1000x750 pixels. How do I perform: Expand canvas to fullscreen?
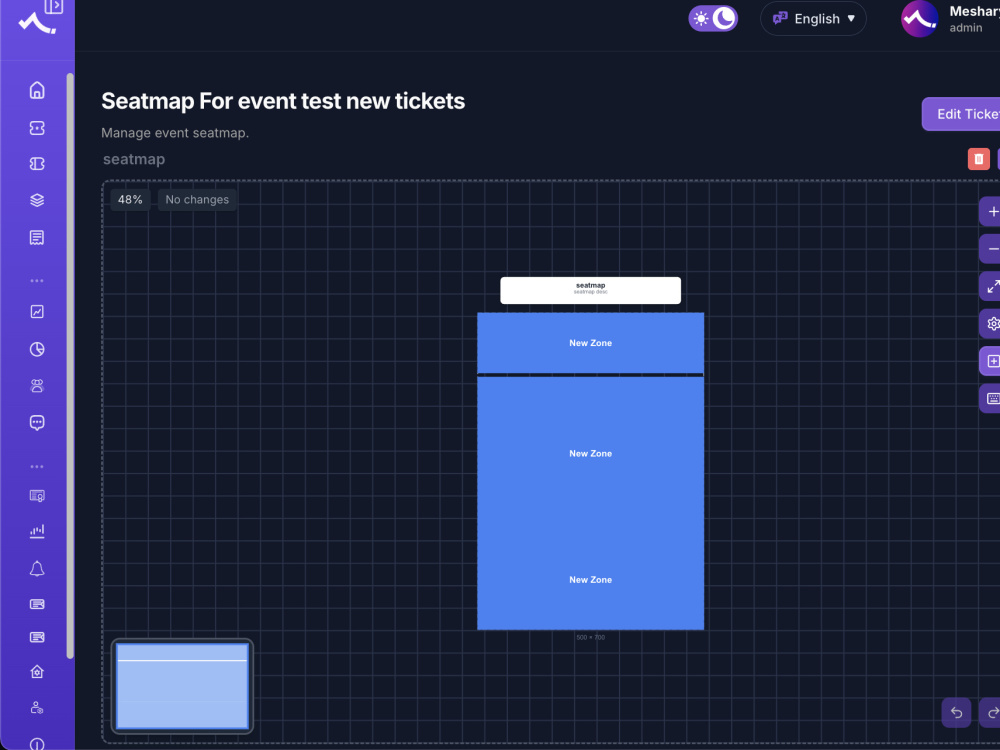tap(991, 286)
